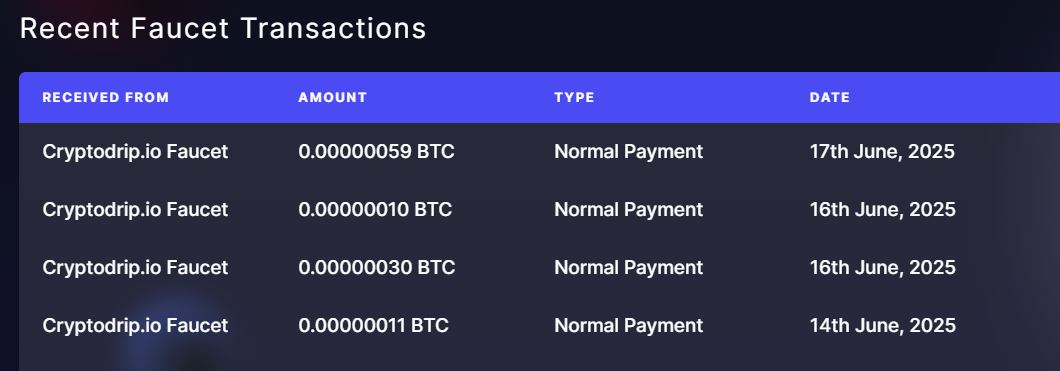Click the Type column header

(x=574, y=97)
